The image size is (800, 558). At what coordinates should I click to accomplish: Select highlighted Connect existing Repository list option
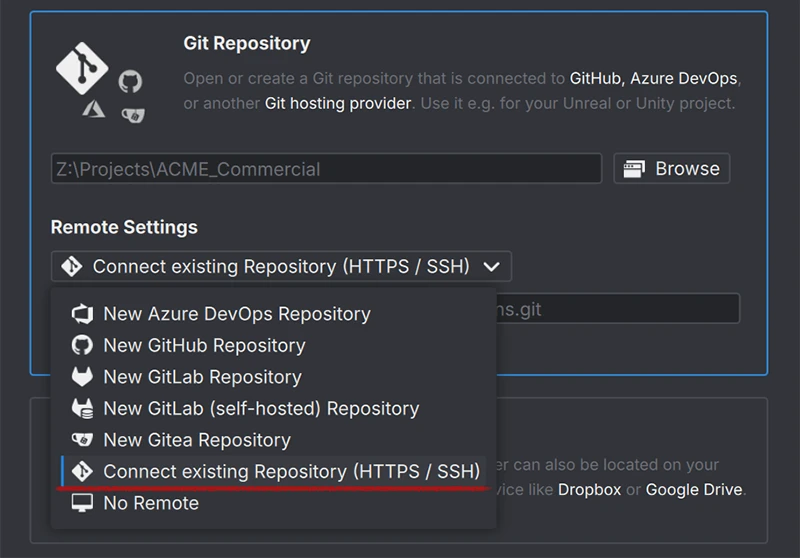click(x=291, y=471)
